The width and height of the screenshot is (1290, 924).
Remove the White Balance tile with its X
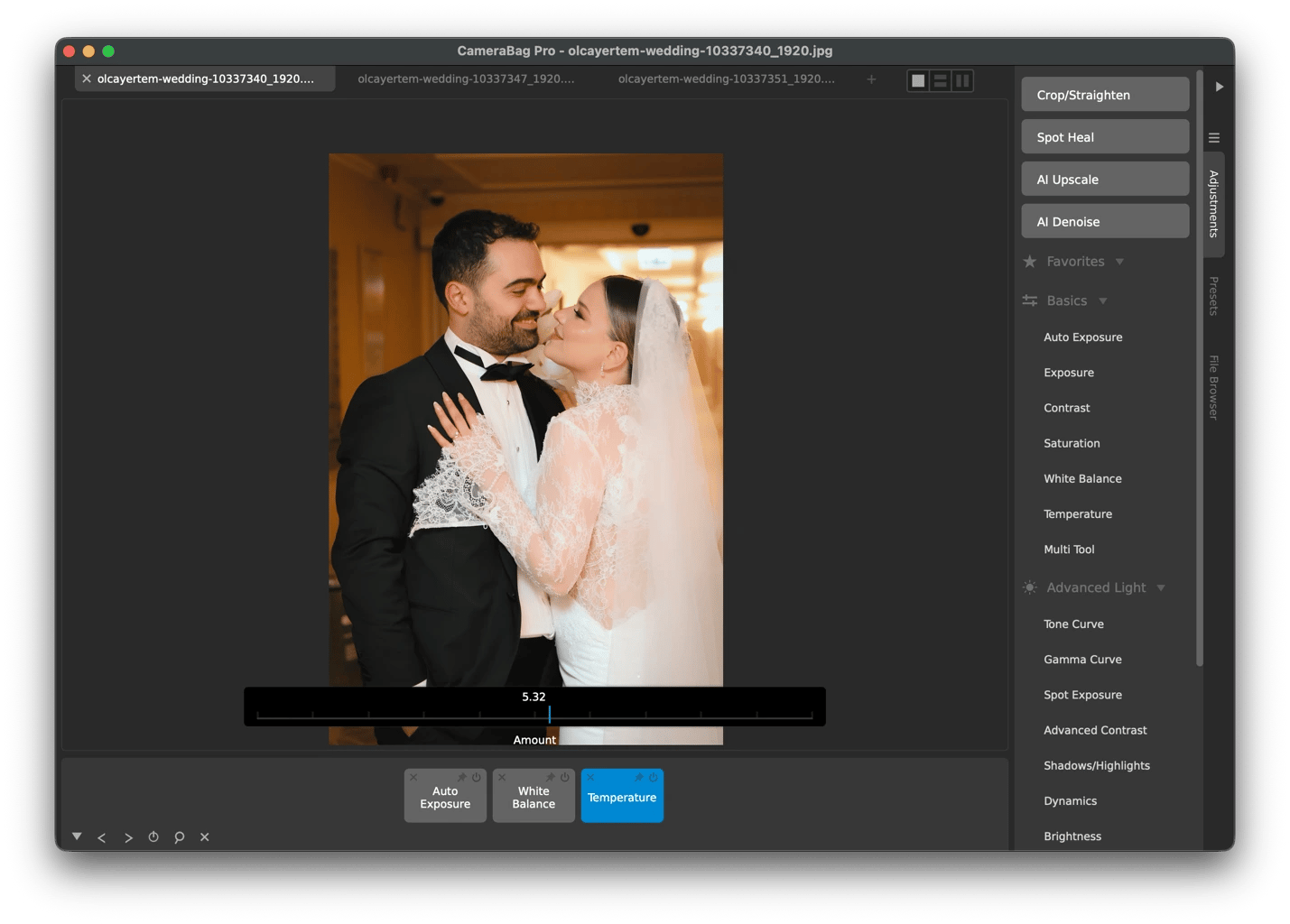502,778
